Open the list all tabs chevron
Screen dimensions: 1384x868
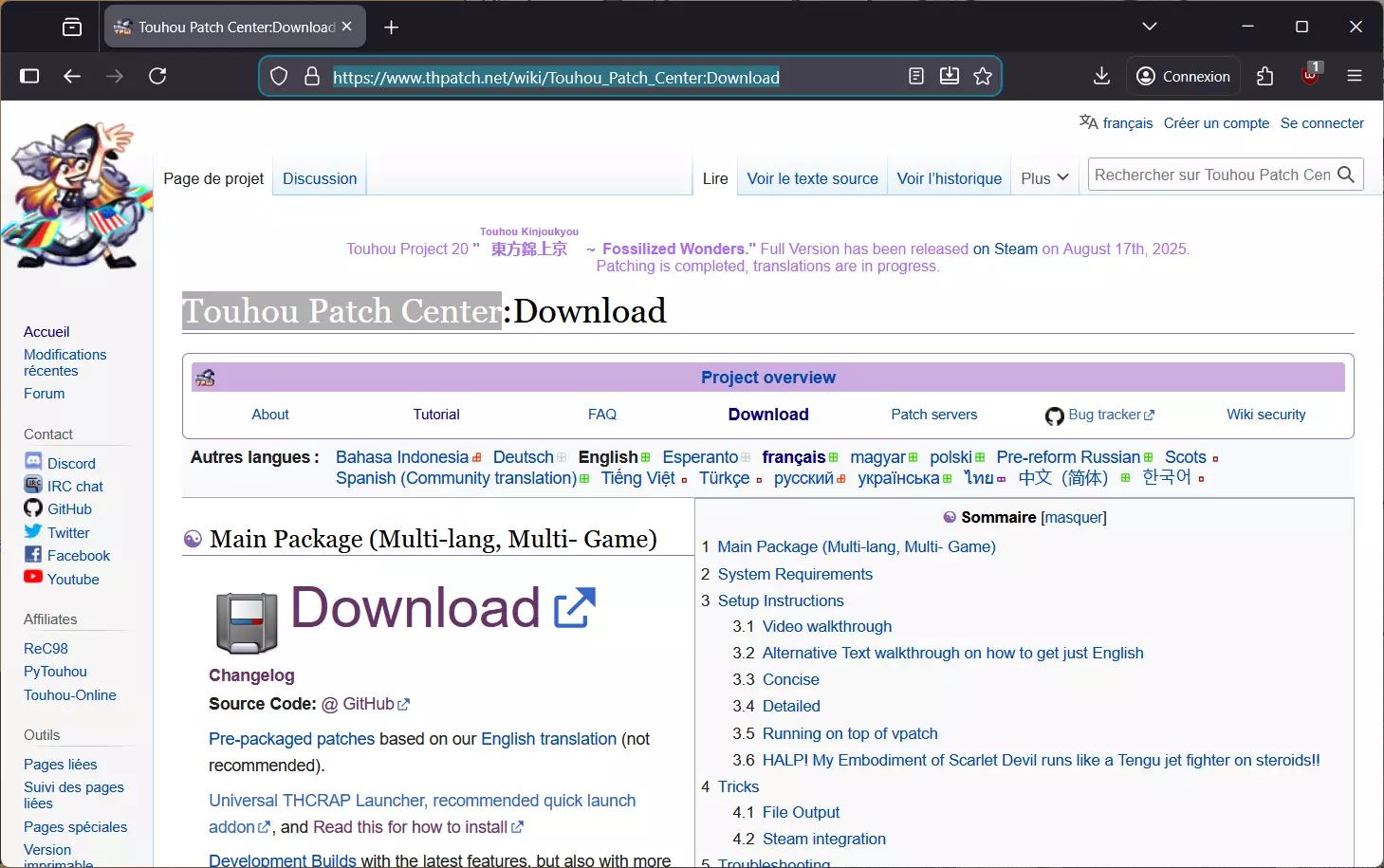[x=1150, y=27]
